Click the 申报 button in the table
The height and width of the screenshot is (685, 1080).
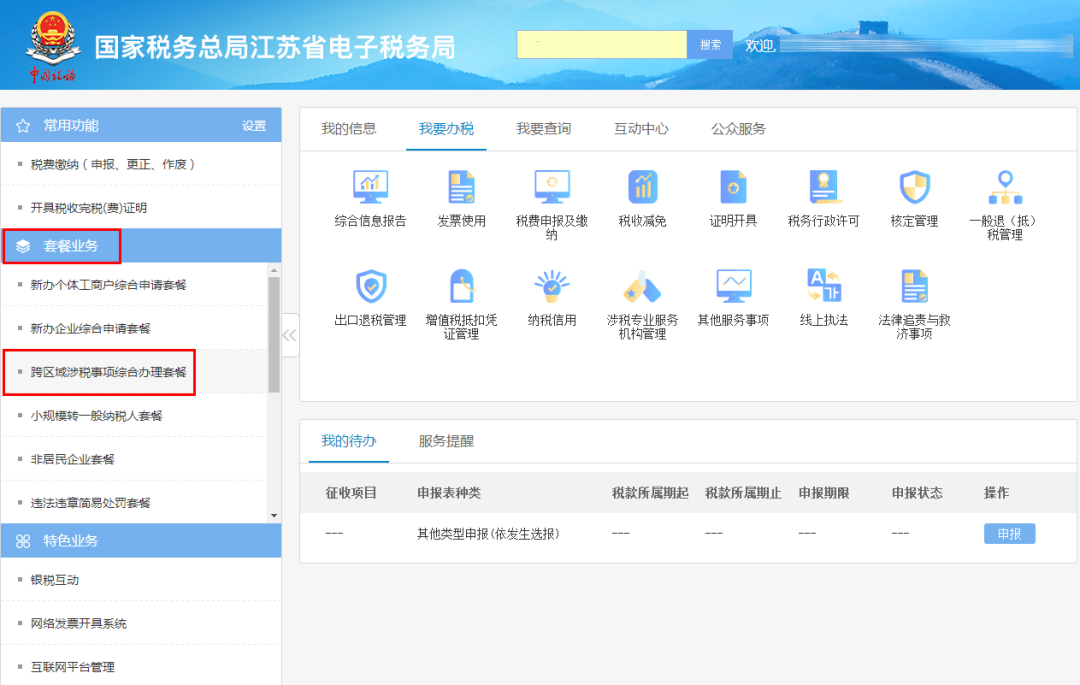tap(1009, 534)
